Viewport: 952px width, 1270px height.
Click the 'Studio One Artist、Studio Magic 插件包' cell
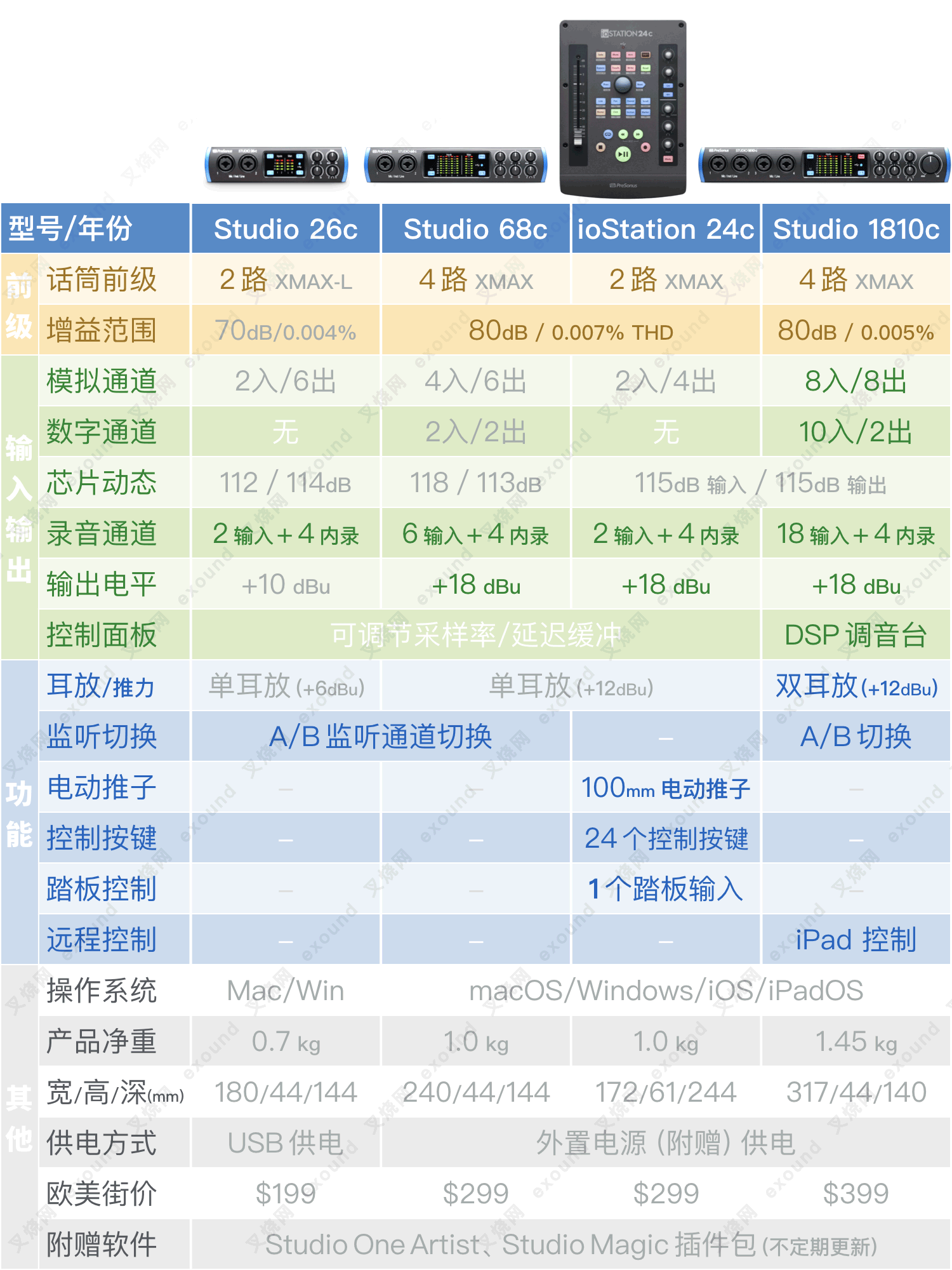tap(571, 1245)
